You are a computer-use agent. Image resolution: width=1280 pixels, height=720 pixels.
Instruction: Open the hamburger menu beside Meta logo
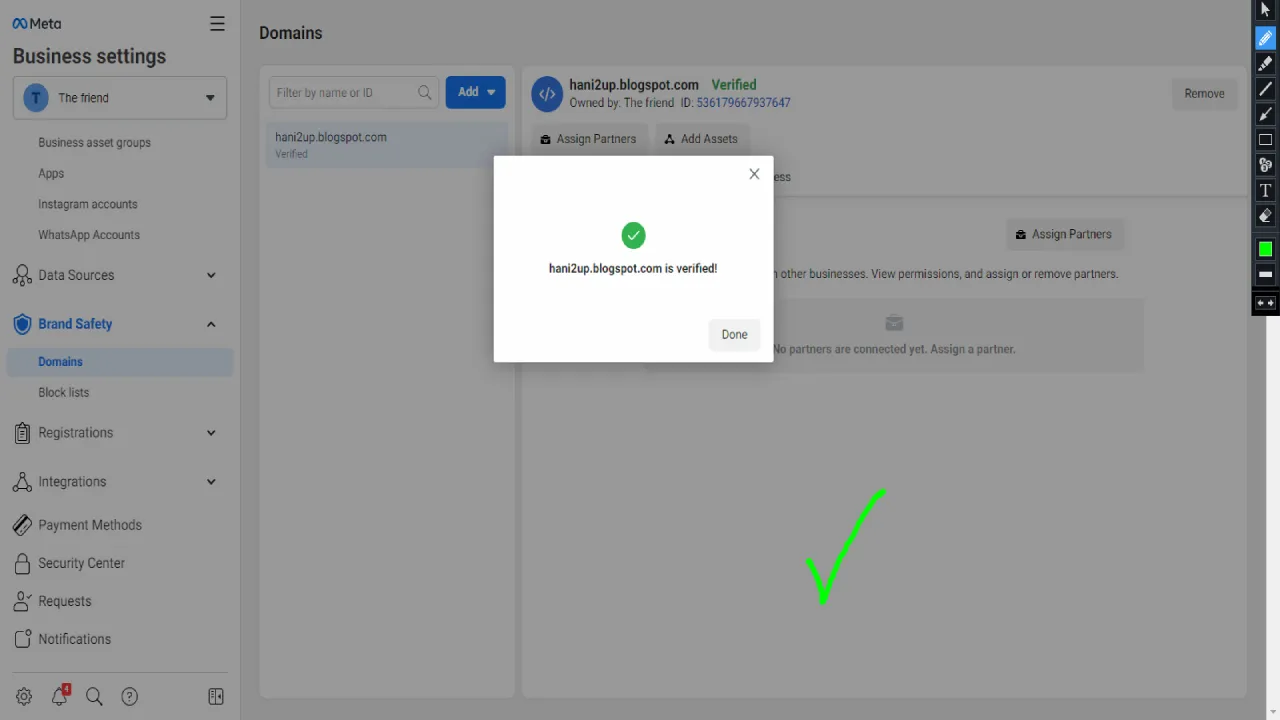tap(217, 24)
